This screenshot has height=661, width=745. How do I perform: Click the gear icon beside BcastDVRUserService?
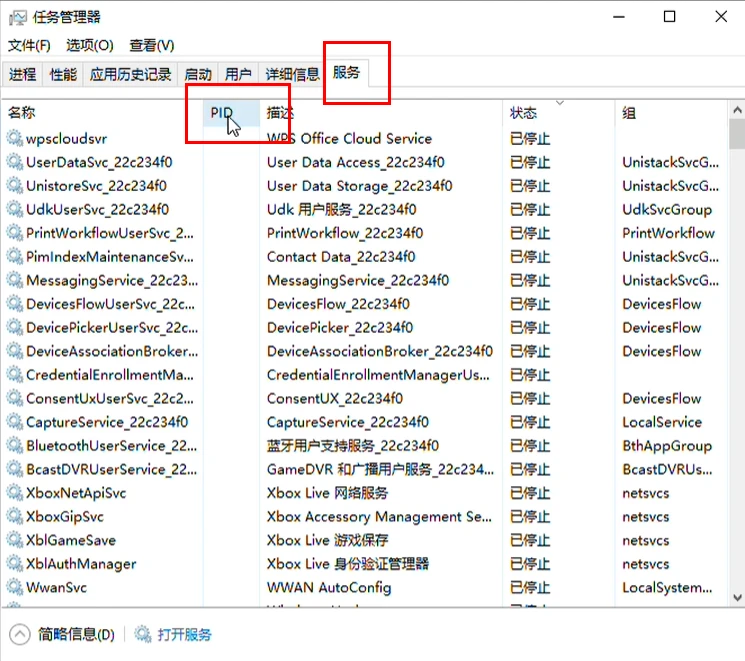pyautogui.click(x=14, y=469)
